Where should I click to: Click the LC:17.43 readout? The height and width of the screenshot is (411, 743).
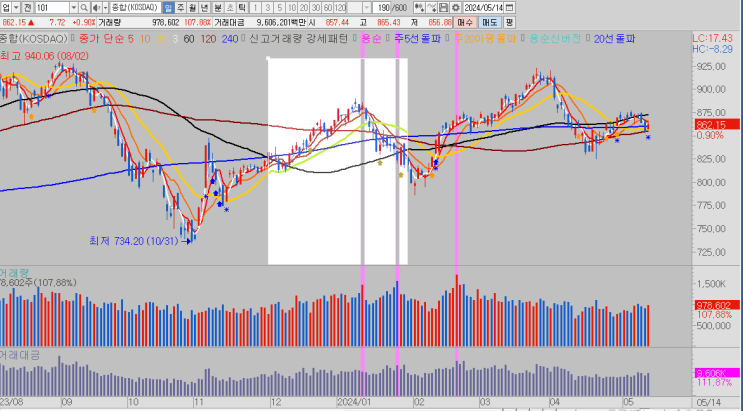pyautogui.click(x=712, y=38)
